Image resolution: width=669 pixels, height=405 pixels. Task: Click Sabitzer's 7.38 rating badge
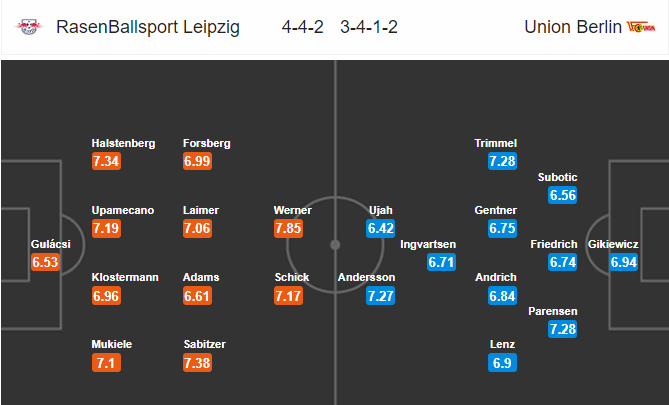click(x=197, y=363)
